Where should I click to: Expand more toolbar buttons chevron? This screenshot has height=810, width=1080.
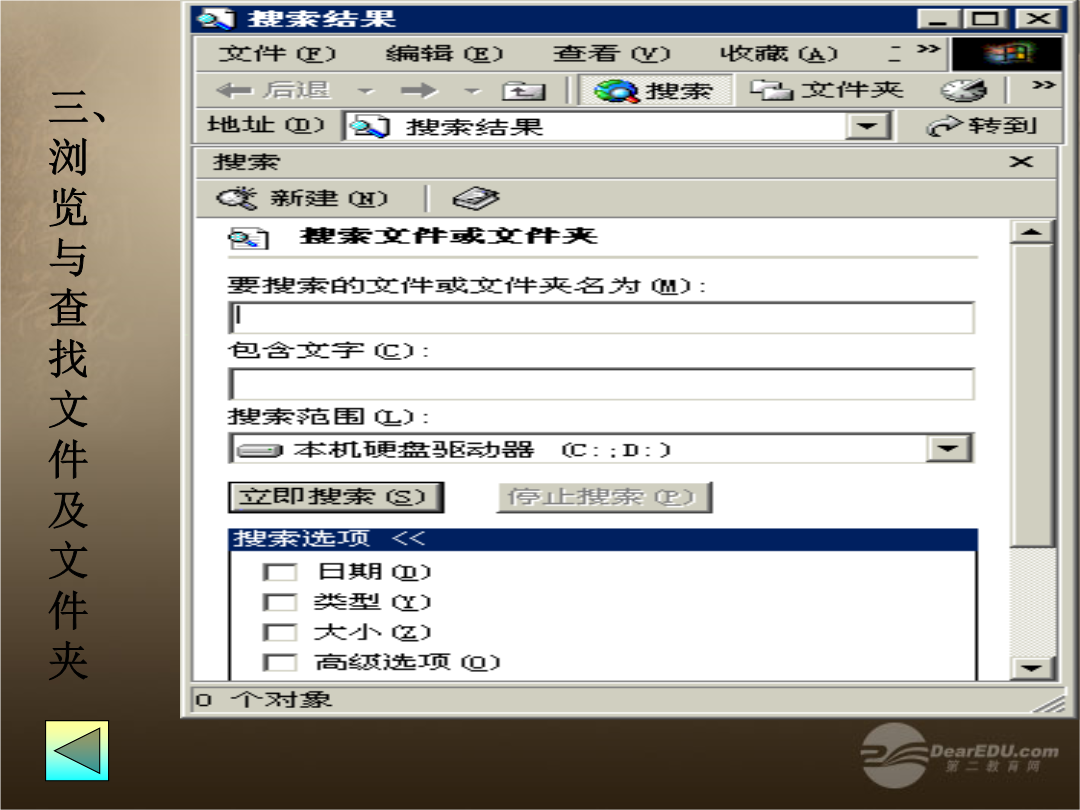click(1043, 85)
